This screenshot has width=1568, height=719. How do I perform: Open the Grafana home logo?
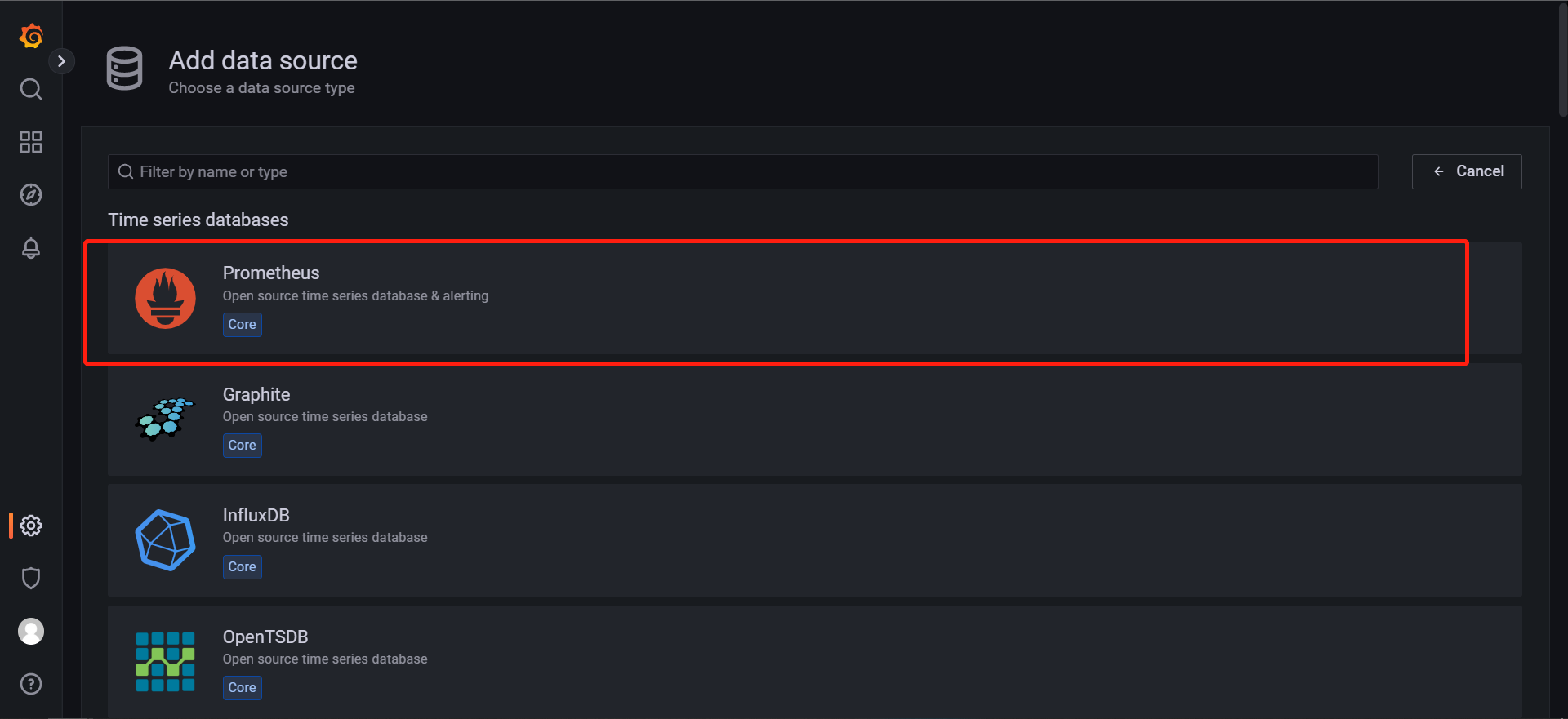coord(31,36)
